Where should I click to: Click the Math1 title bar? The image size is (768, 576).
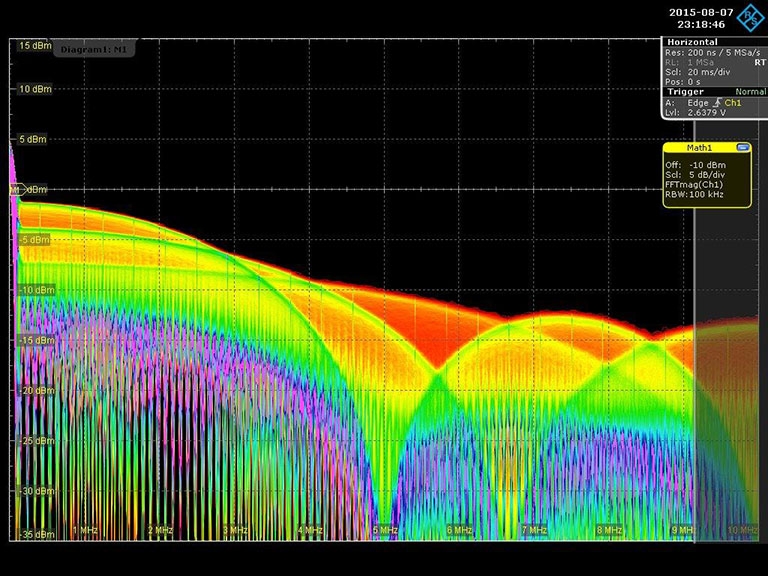[698, 147]
